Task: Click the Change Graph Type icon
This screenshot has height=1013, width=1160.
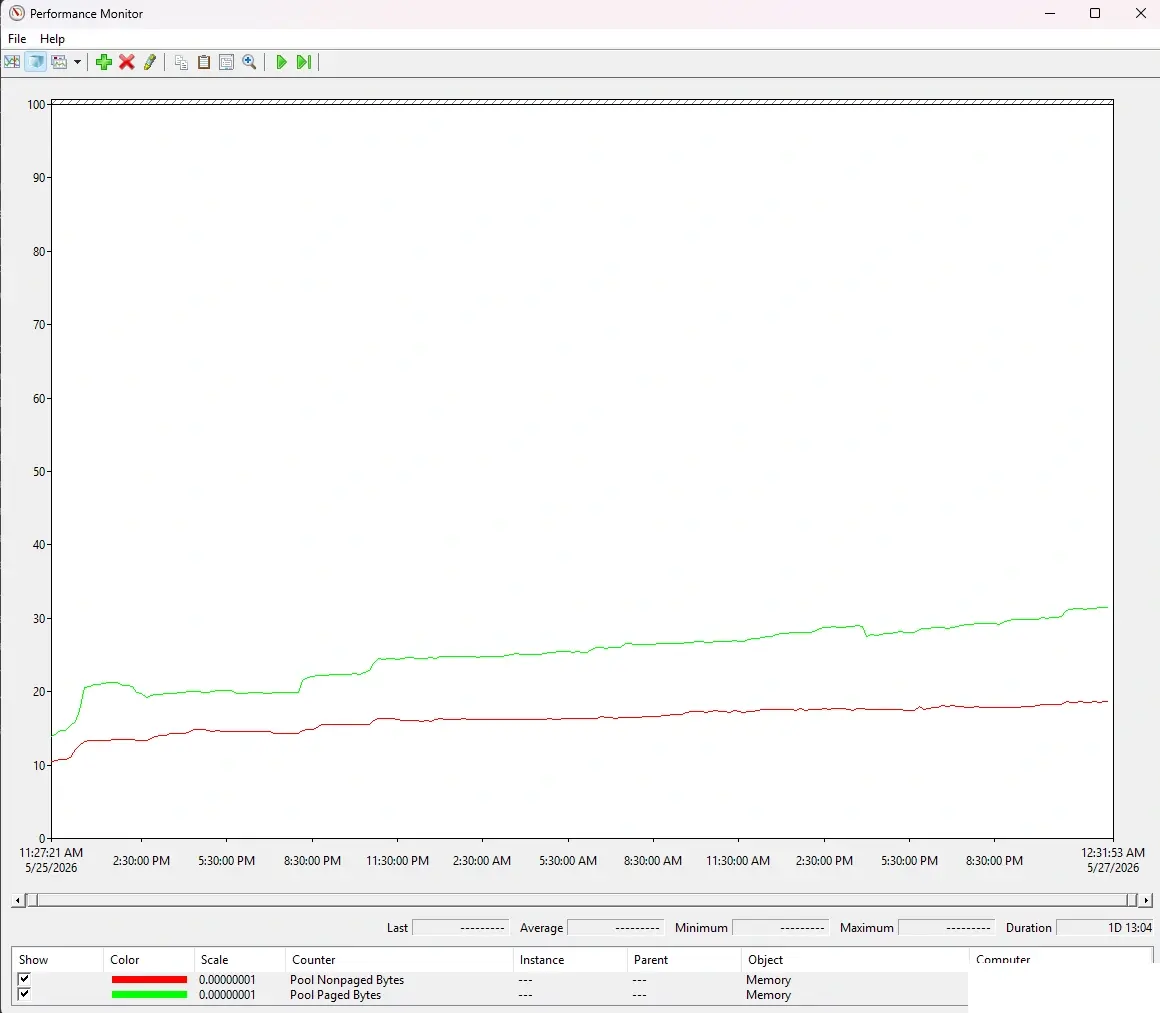Action: coord(59,62)
